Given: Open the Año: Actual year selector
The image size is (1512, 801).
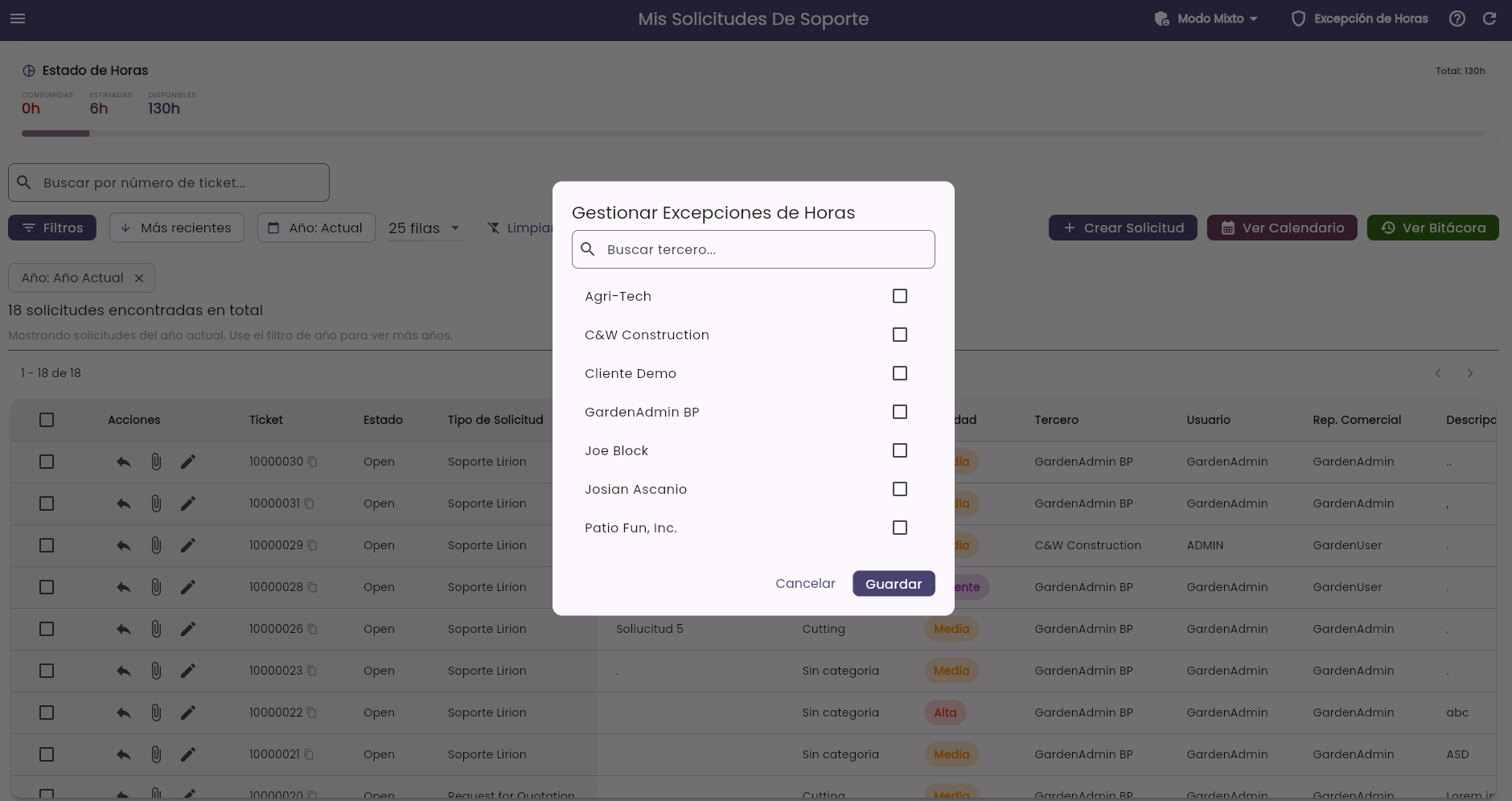Looking at the screenshot, I should click(316, 228).
